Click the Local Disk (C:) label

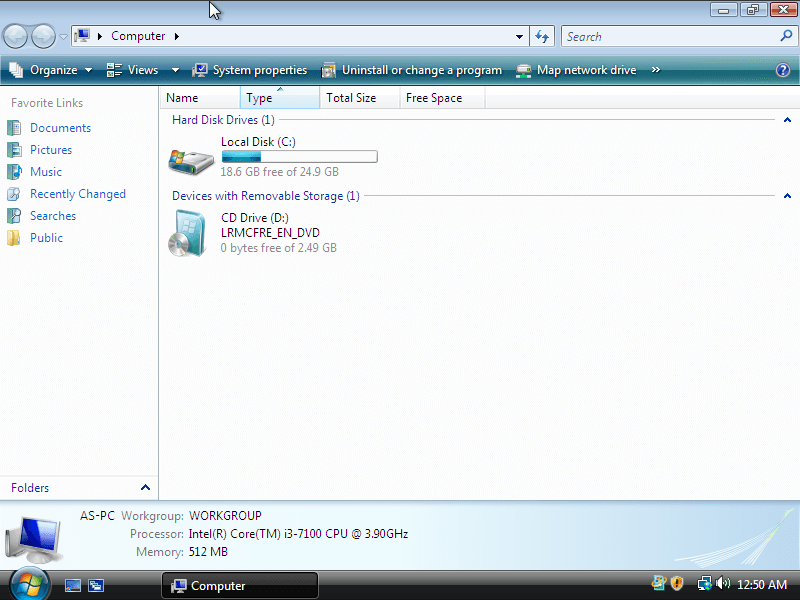[258, 142]
